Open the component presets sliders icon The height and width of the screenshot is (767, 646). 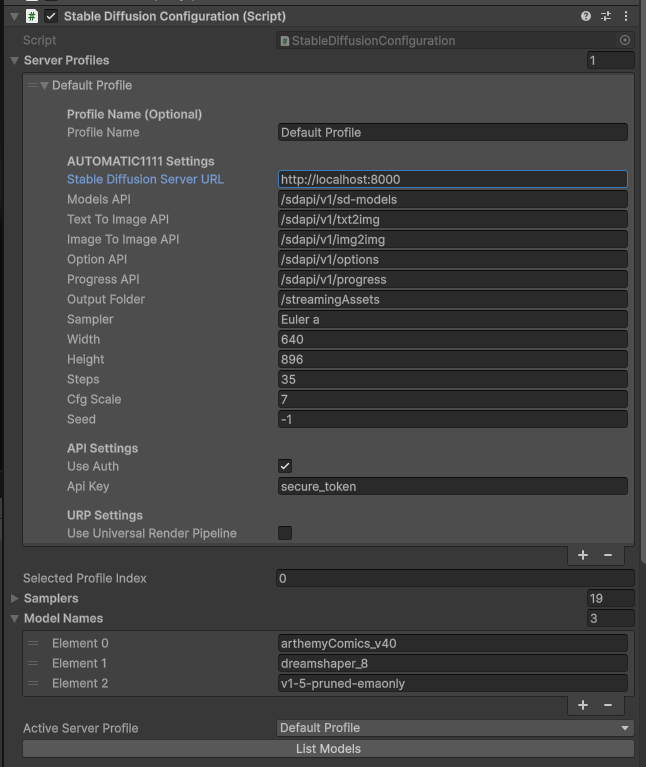pos(606,16)
